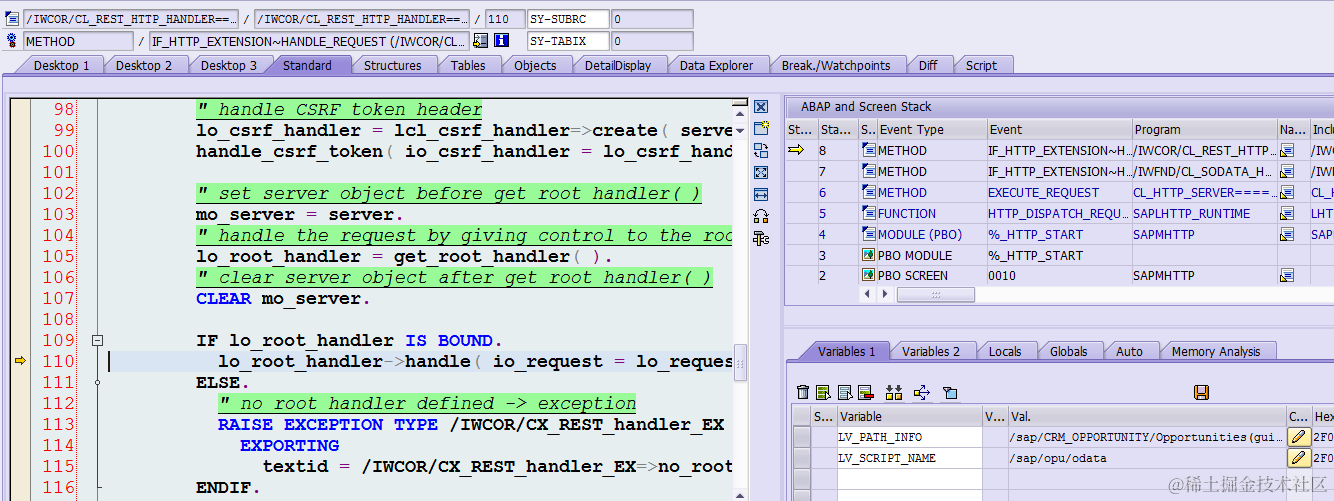
Task: Click the Program column header in stack
Action: point(1204,129)
